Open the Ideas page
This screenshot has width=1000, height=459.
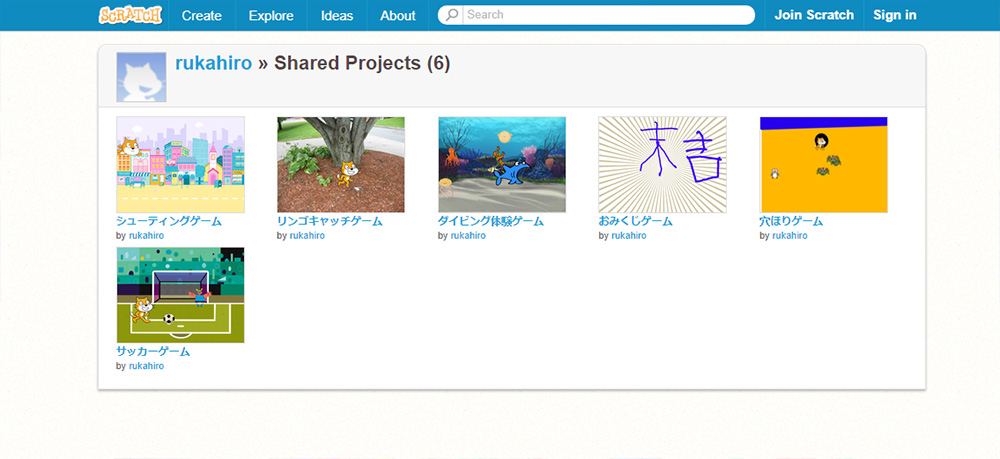coord(337,15)
